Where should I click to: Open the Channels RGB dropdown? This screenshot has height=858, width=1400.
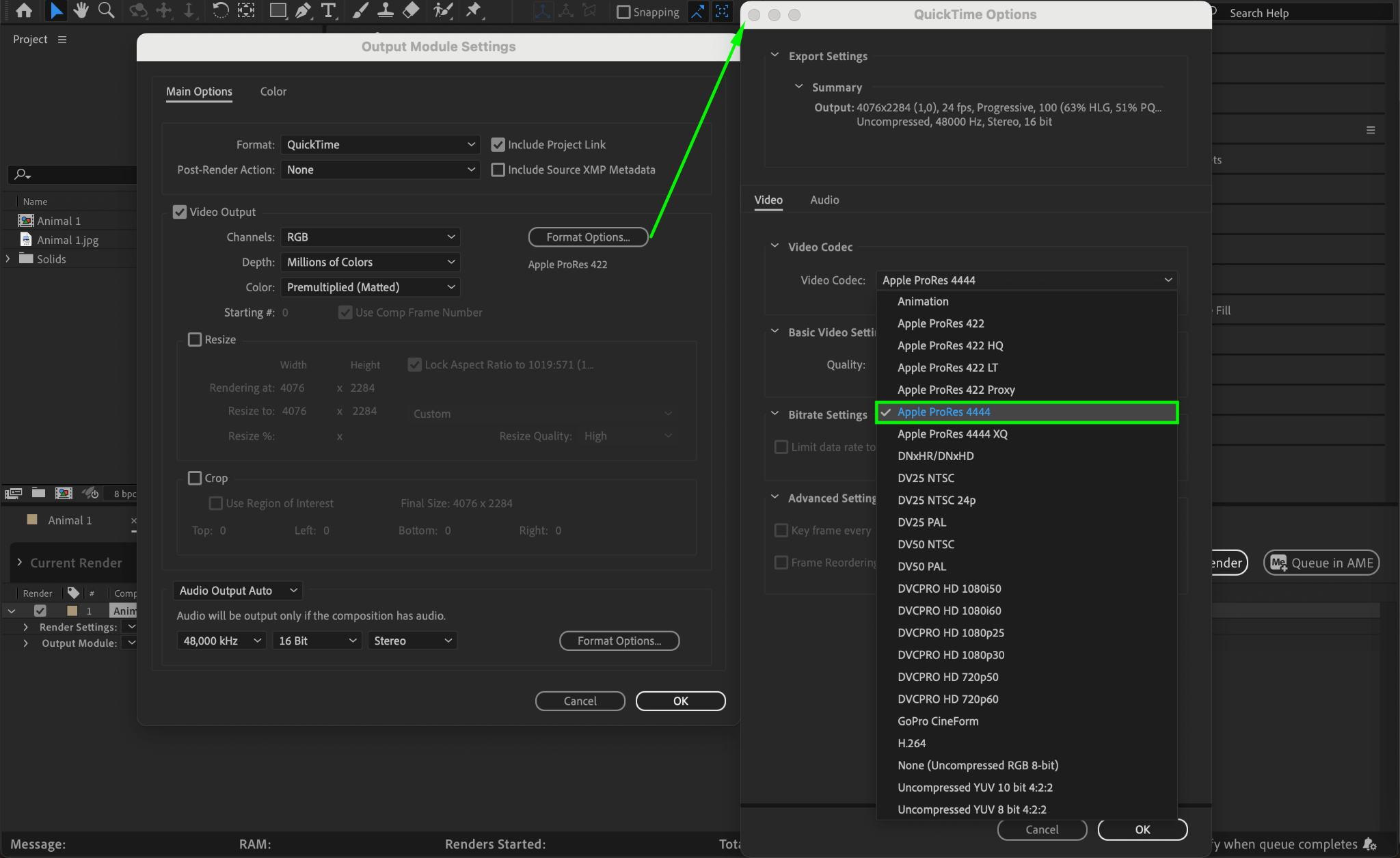click(x=370, y=237)
